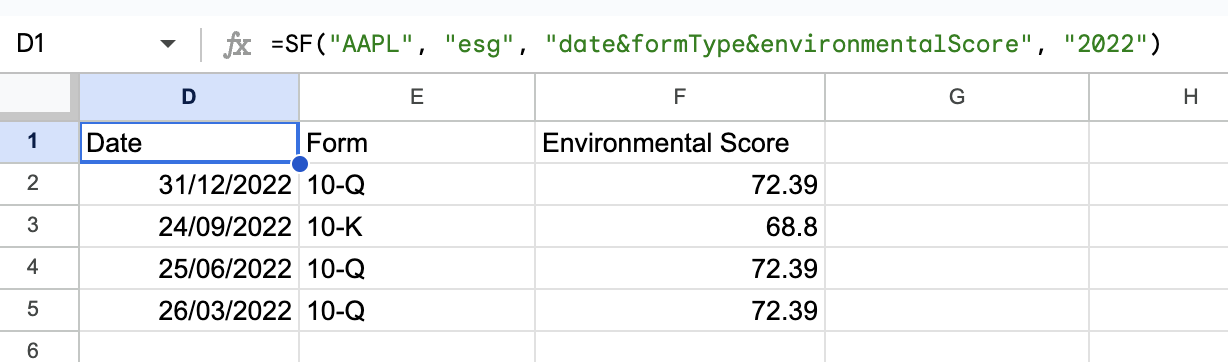The width and height of the screenshot is (1228, 362).
Task: Select column F header
Action: click(x=680, y=97)
